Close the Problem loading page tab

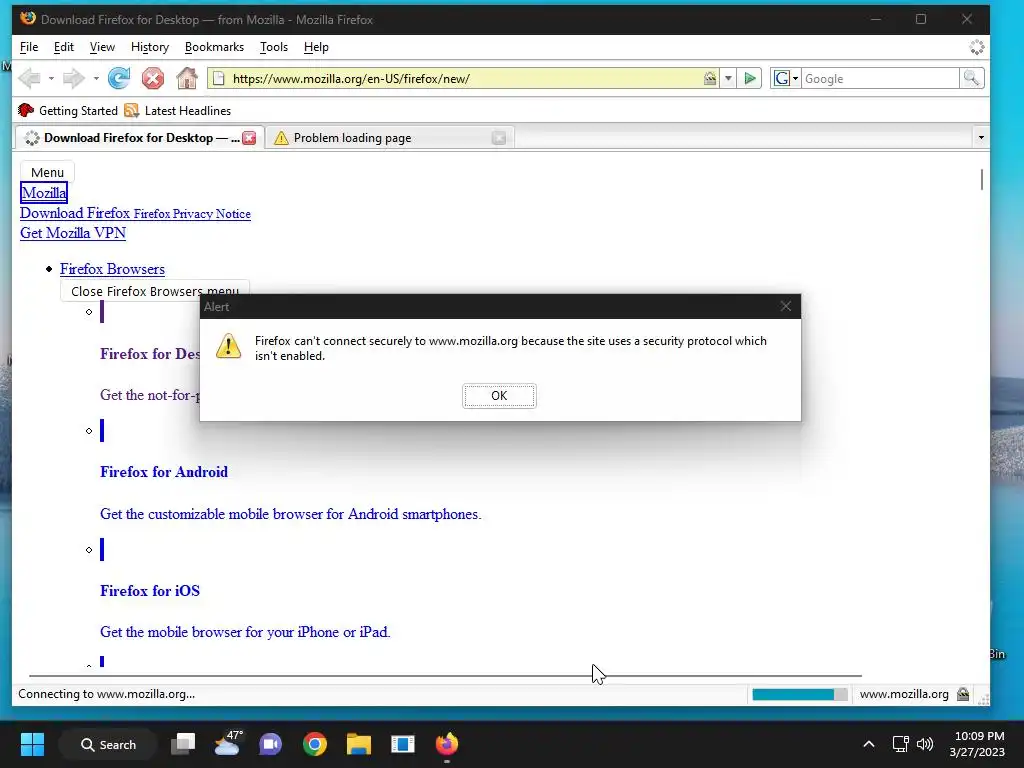[498, 138]
